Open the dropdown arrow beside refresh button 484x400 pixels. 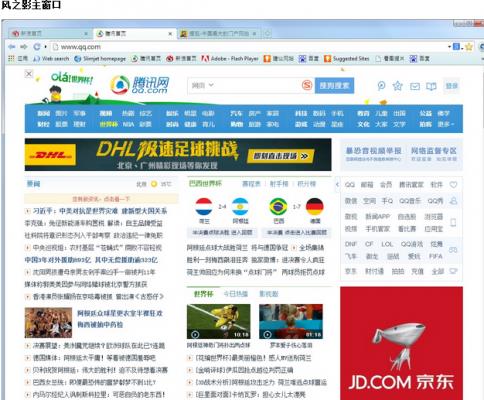click(x=46, y=47)
